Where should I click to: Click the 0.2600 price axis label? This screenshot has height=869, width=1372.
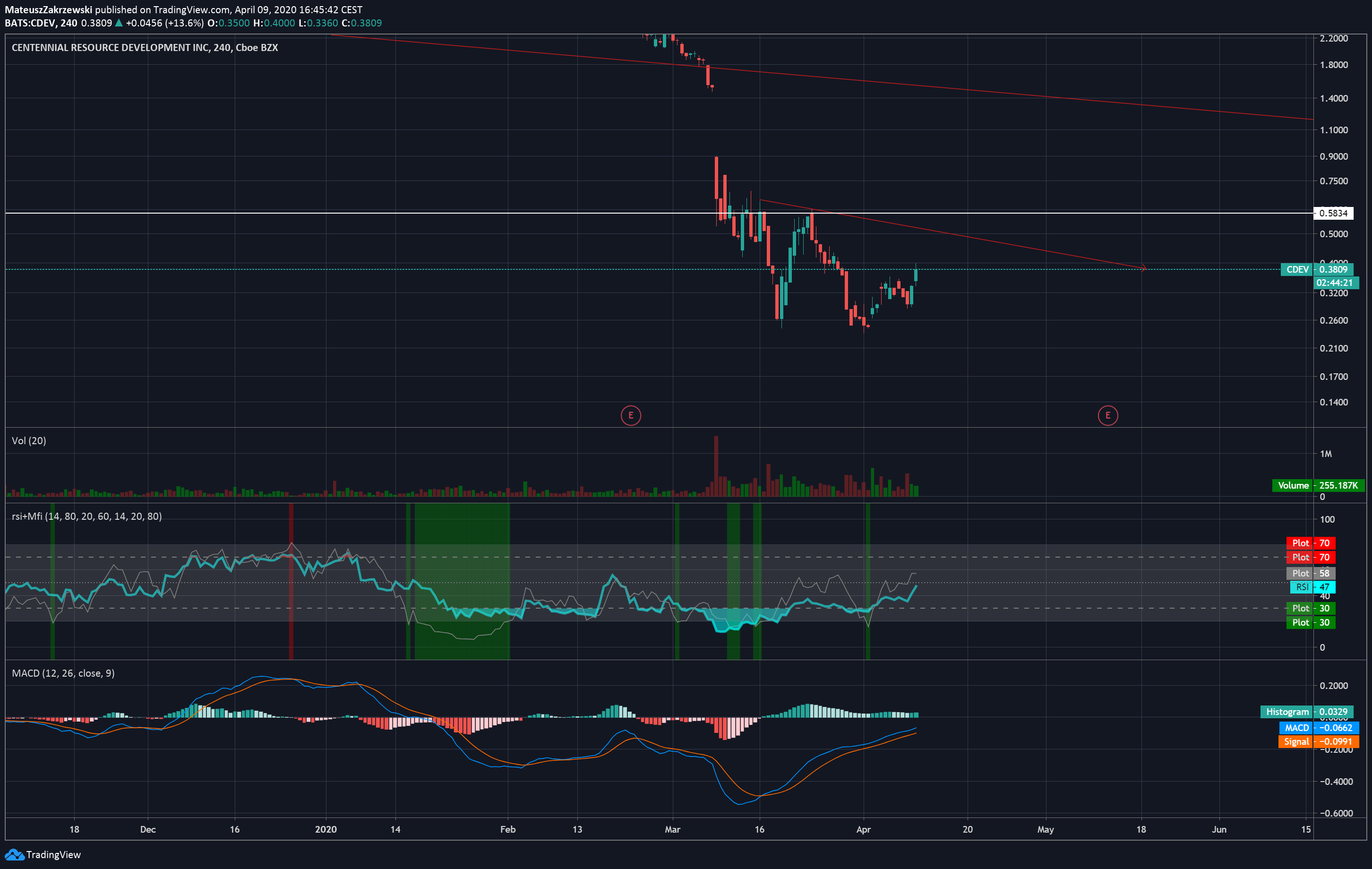pos(1334,320)
